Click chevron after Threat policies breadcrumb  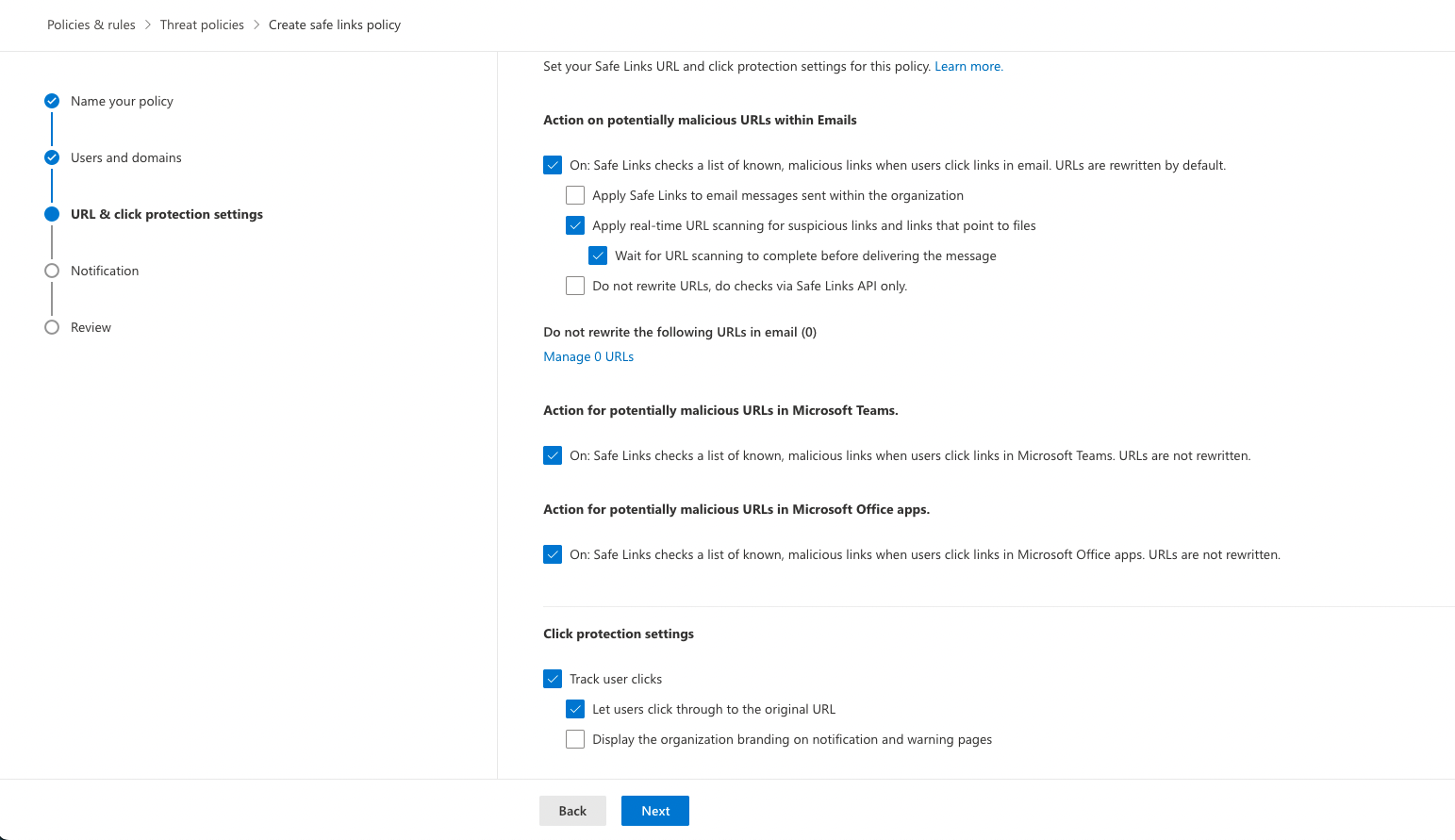click(x=256, y=25)
